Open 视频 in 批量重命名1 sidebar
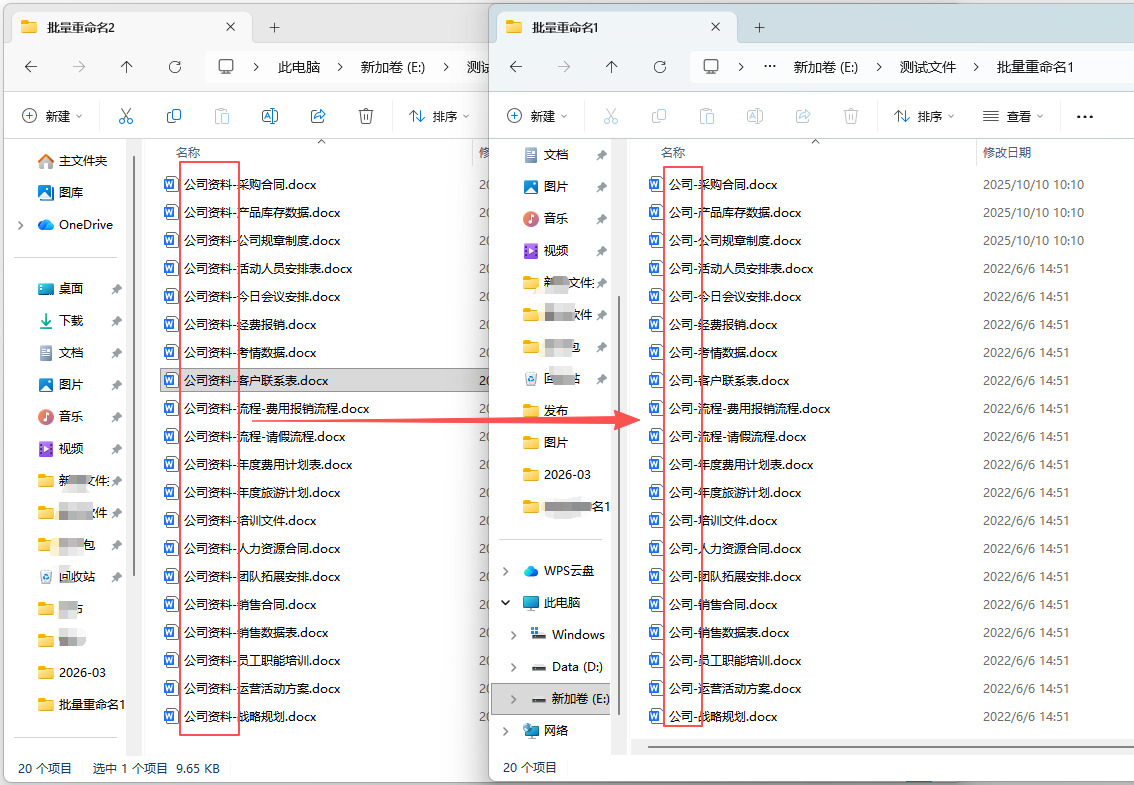The height and width of the screenshot is (785, 1134). (x=546, y=250)
